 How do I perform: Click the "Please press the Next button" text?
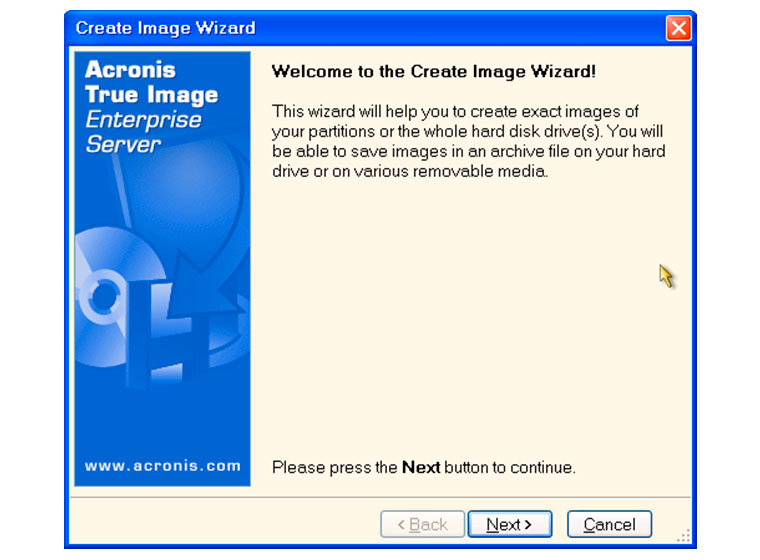tap(424, 467)
